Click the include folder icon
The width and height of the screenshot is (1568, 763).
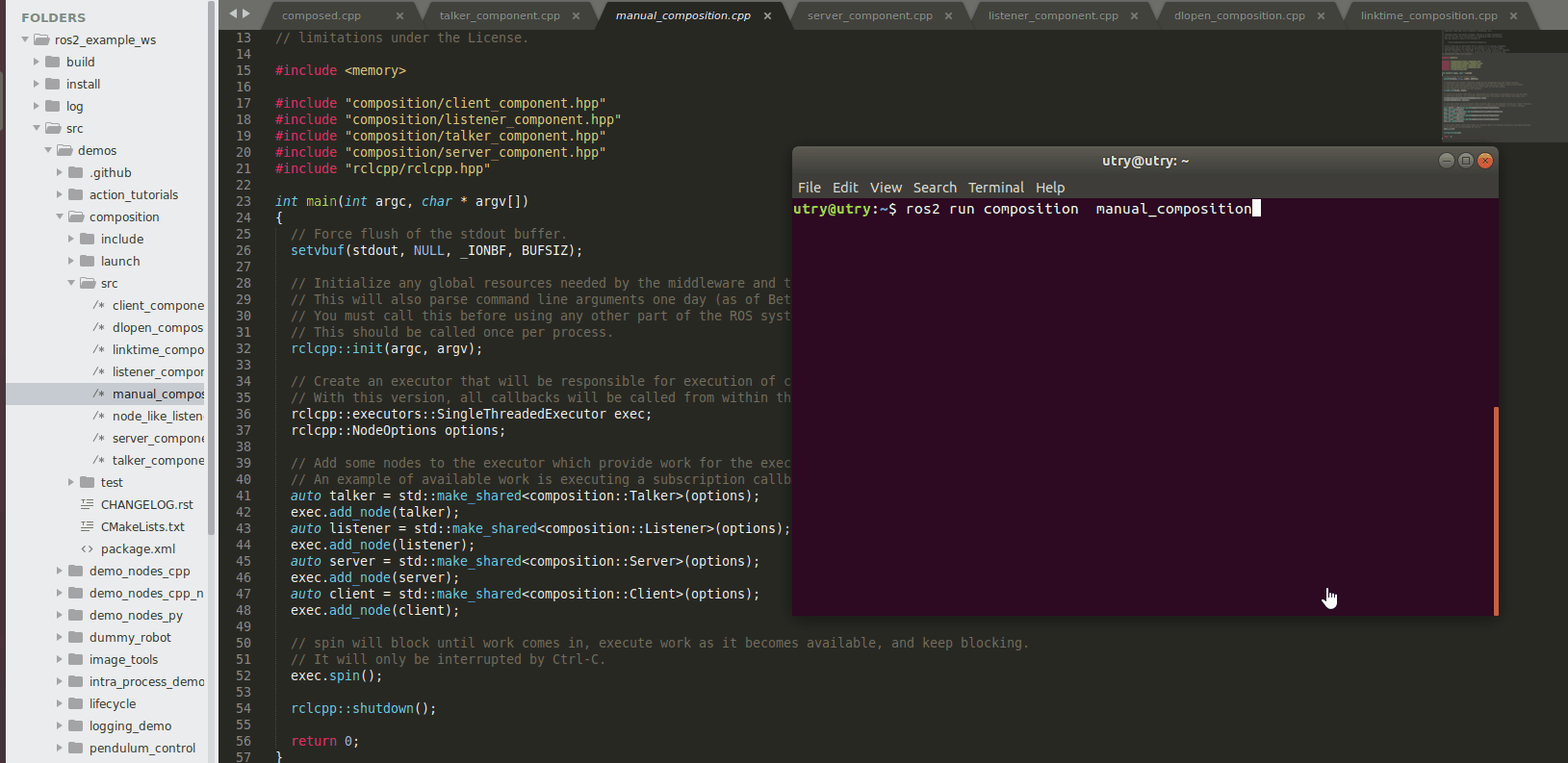pyautogui.click(x=88, y=239)
